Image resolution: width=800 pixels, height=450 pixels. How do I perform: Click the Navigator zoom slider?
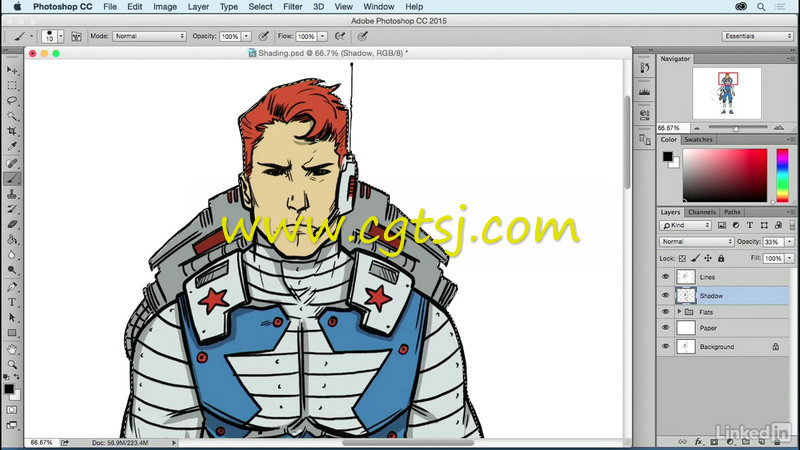tap(738, 128)
